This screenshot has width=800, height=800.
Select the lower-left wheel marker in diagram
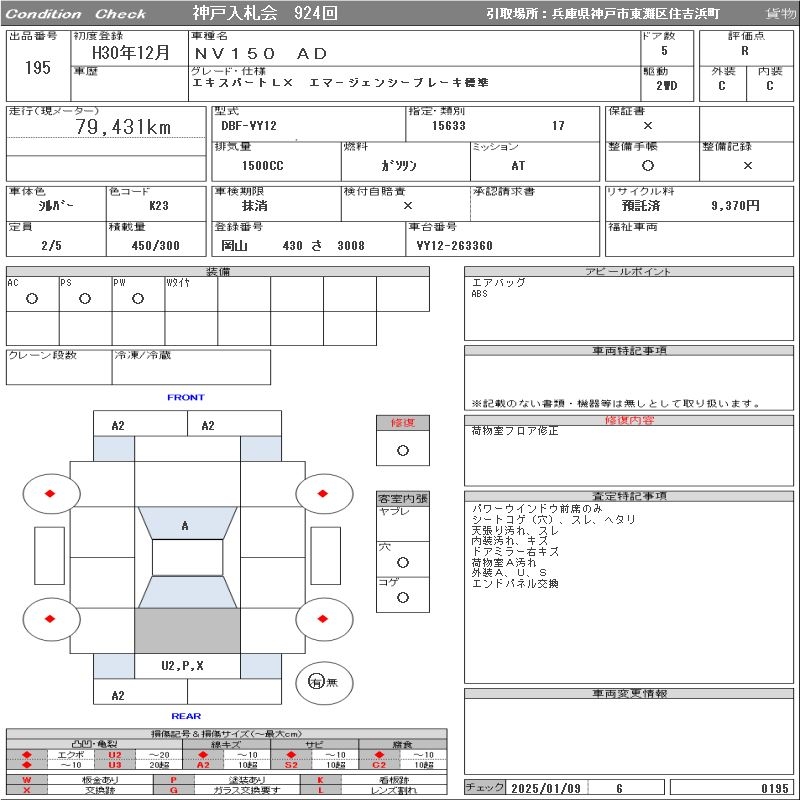coord(50,618)
